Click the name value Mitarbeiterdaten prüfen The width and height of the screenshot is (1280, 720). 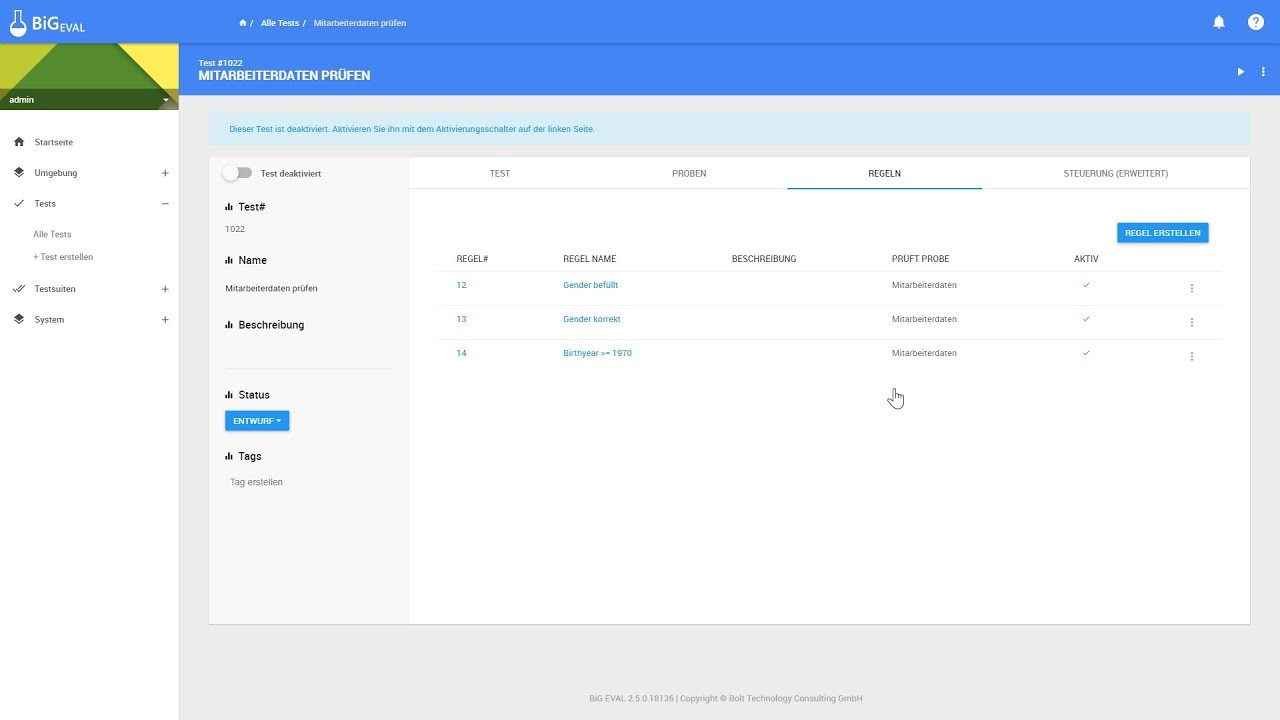pyautogui.click(x=272, y=288)
